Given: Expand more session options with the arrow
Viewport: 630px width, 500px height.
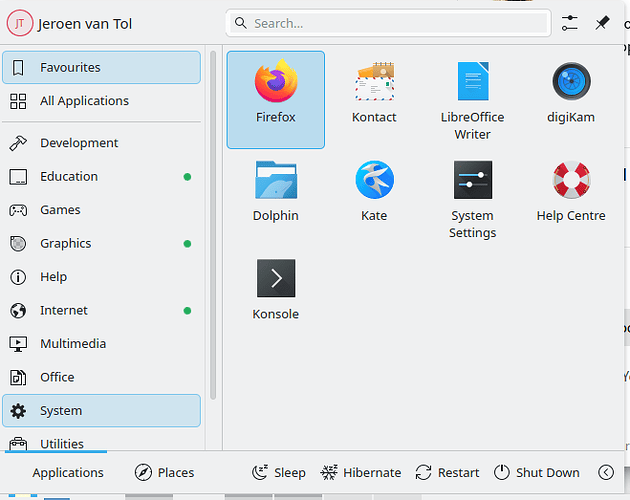Looking at the screenshot, I should pyautogui.click(x=606, y=472).
